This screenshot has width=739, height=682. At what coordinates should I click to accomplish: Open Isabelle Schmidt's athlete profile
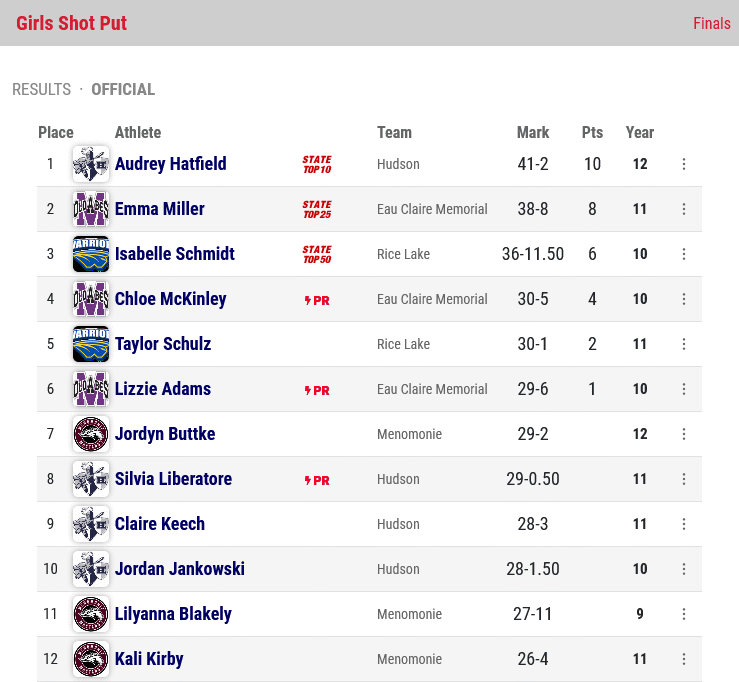[175, 254]
